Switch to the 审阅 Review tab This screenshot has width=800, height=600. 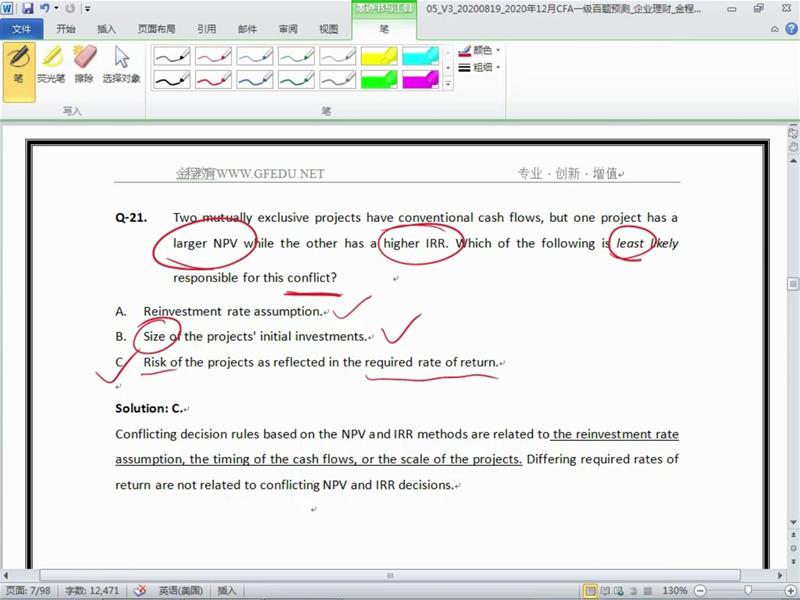pos(287,29)
